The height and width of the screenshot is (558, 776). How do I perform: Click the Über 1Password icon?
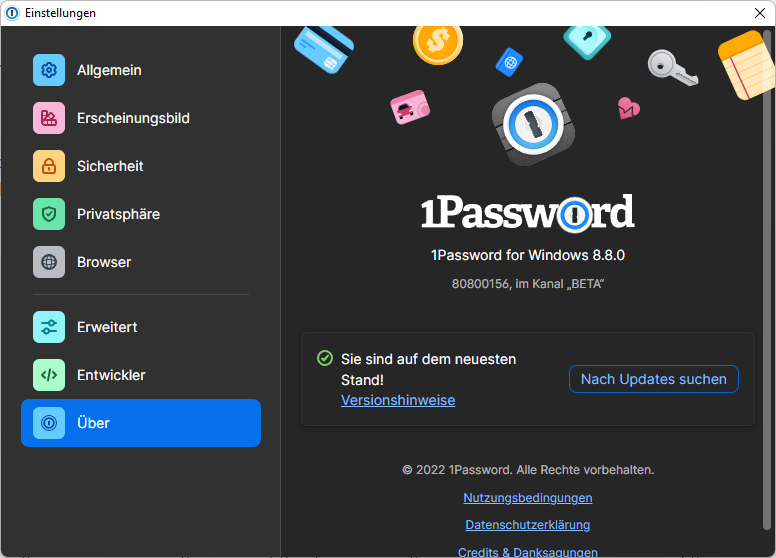pyautogui.click(x=49, y=423)
